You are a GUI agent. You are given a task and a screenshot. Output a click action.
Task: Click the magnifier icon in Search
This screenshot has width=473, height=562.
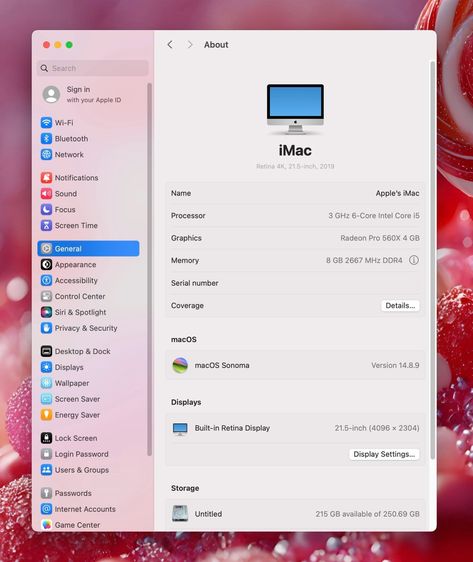point(44,68)
